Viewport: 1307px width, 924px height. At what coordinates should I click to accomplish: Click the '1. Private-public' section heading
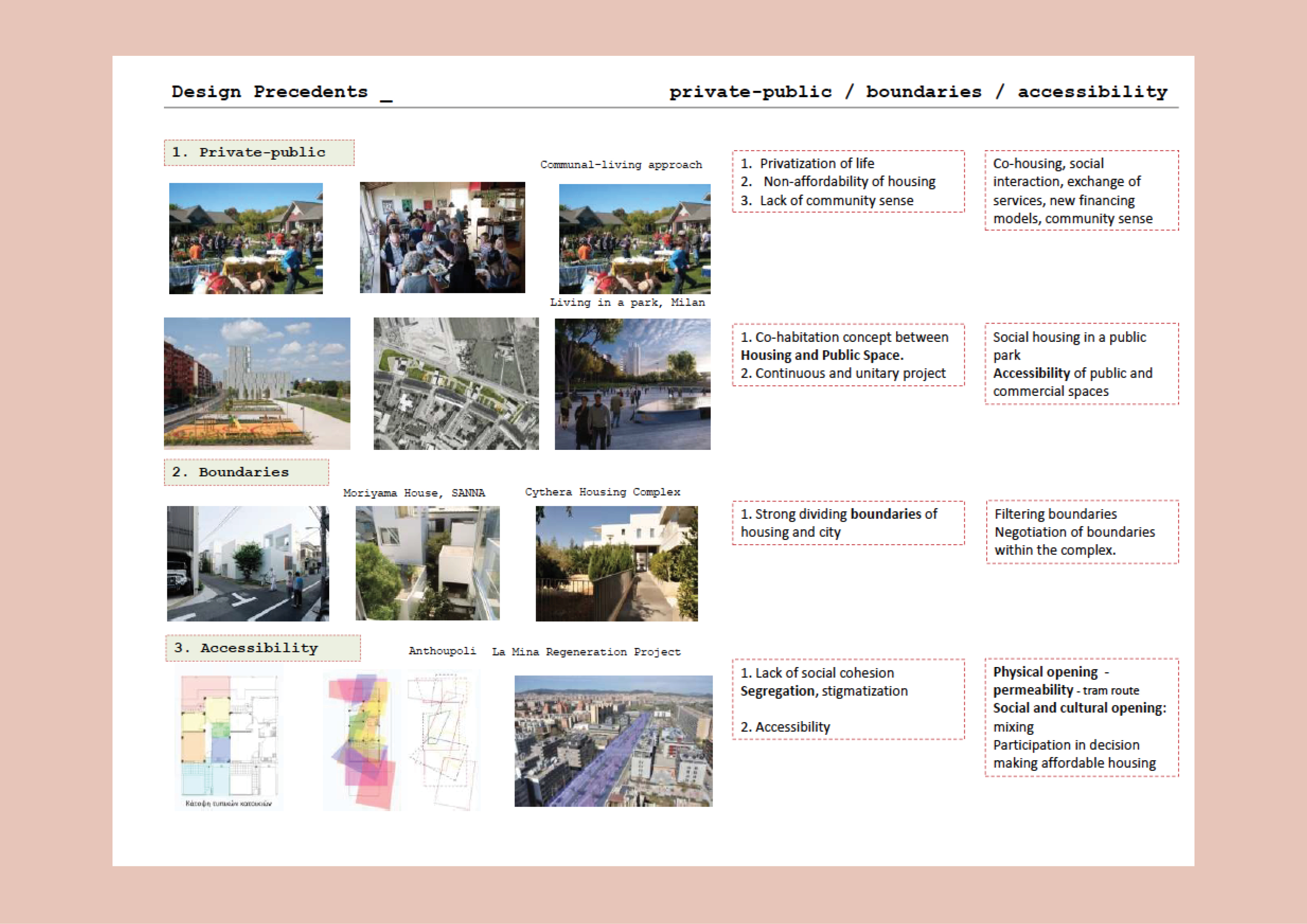point(259,152)
